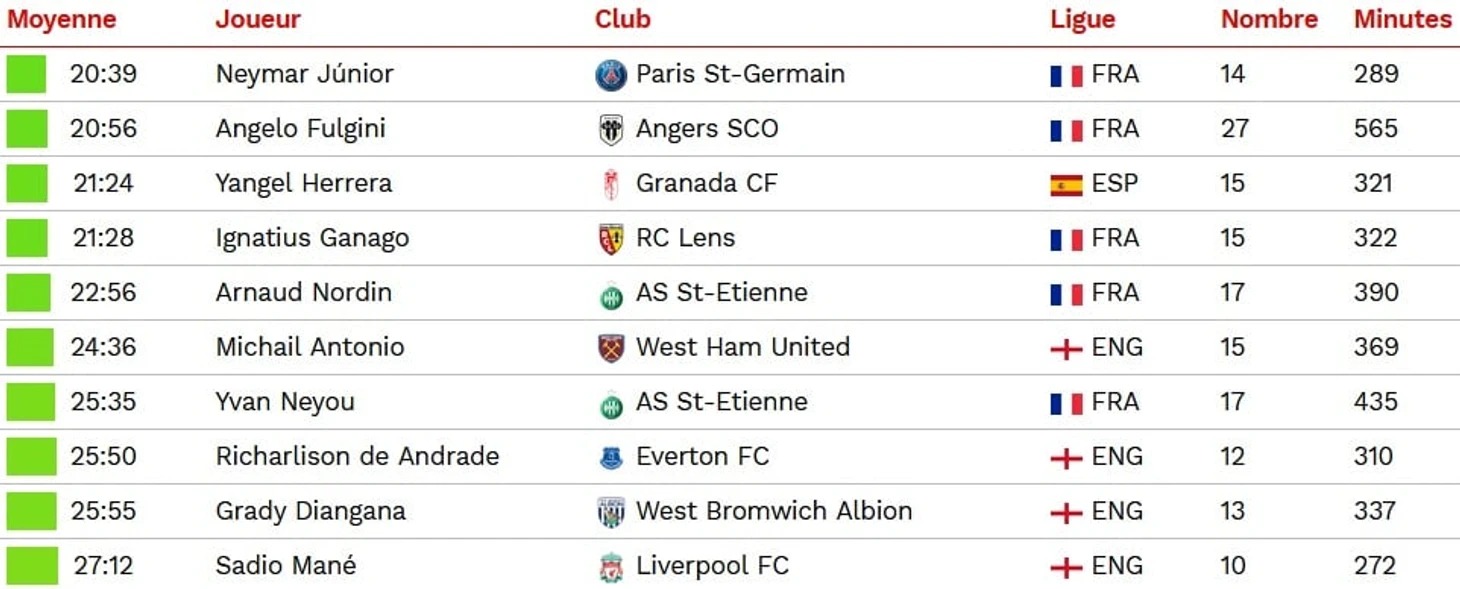The image size is (1460, 589).
Task: Click the green bar beside 27:12
Action: click(x=32, y=566)
